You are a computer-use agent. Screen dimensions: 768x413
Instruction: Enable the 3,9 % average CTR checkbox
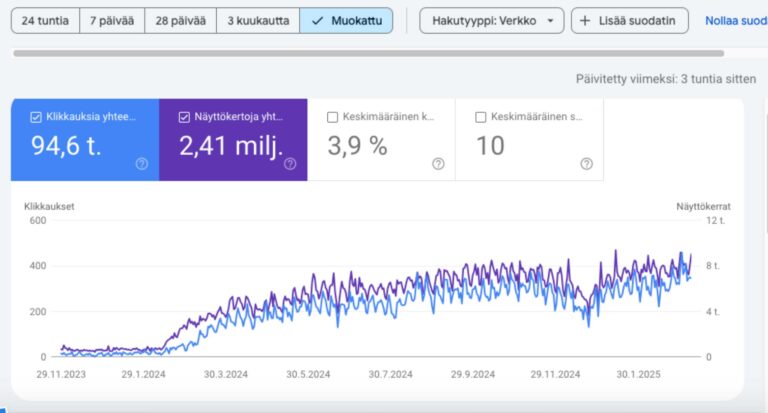pos(333,116)
